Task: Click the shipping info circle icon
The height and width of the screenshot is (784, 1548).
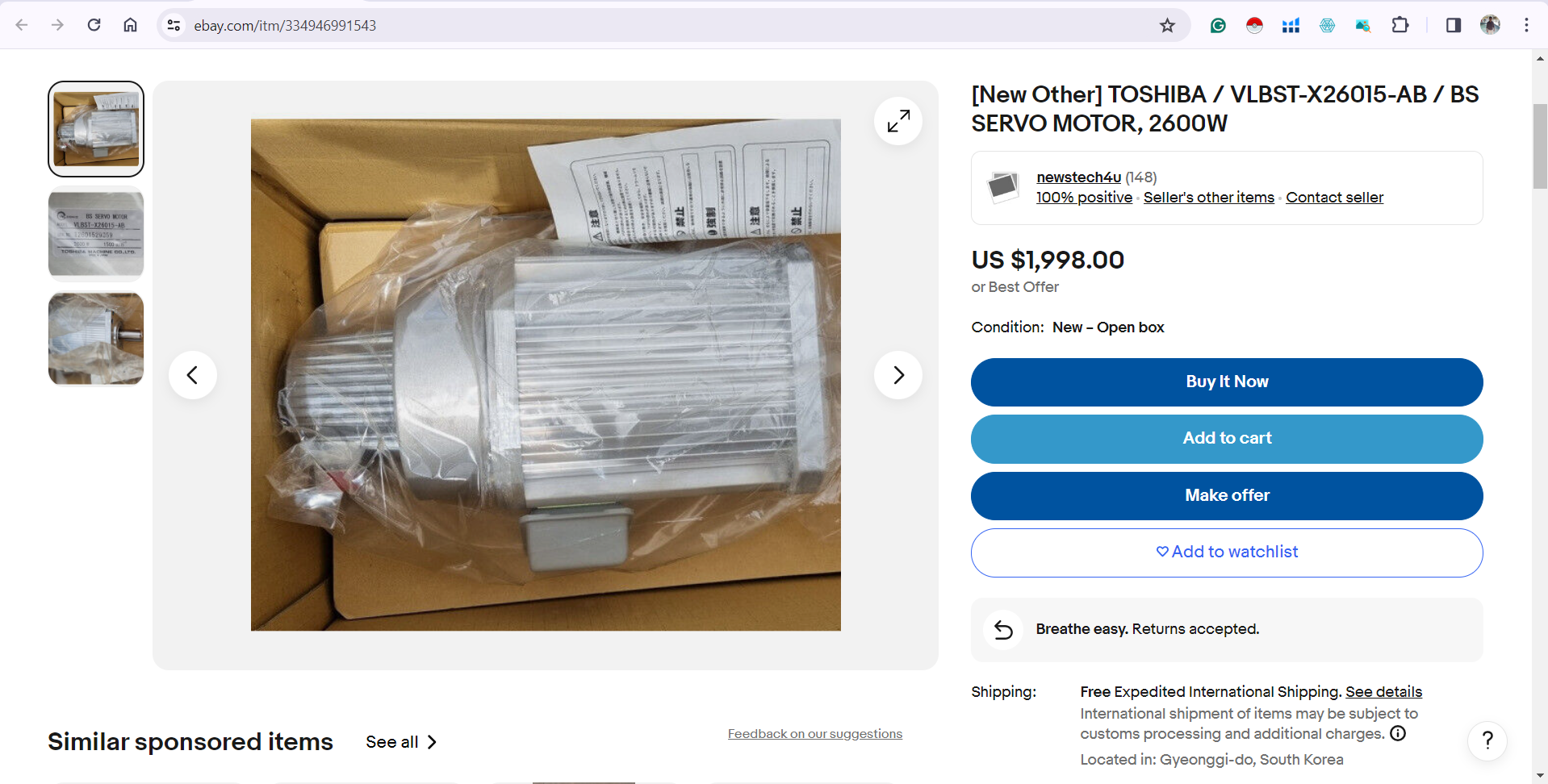Action: [x=1398, y=733]
